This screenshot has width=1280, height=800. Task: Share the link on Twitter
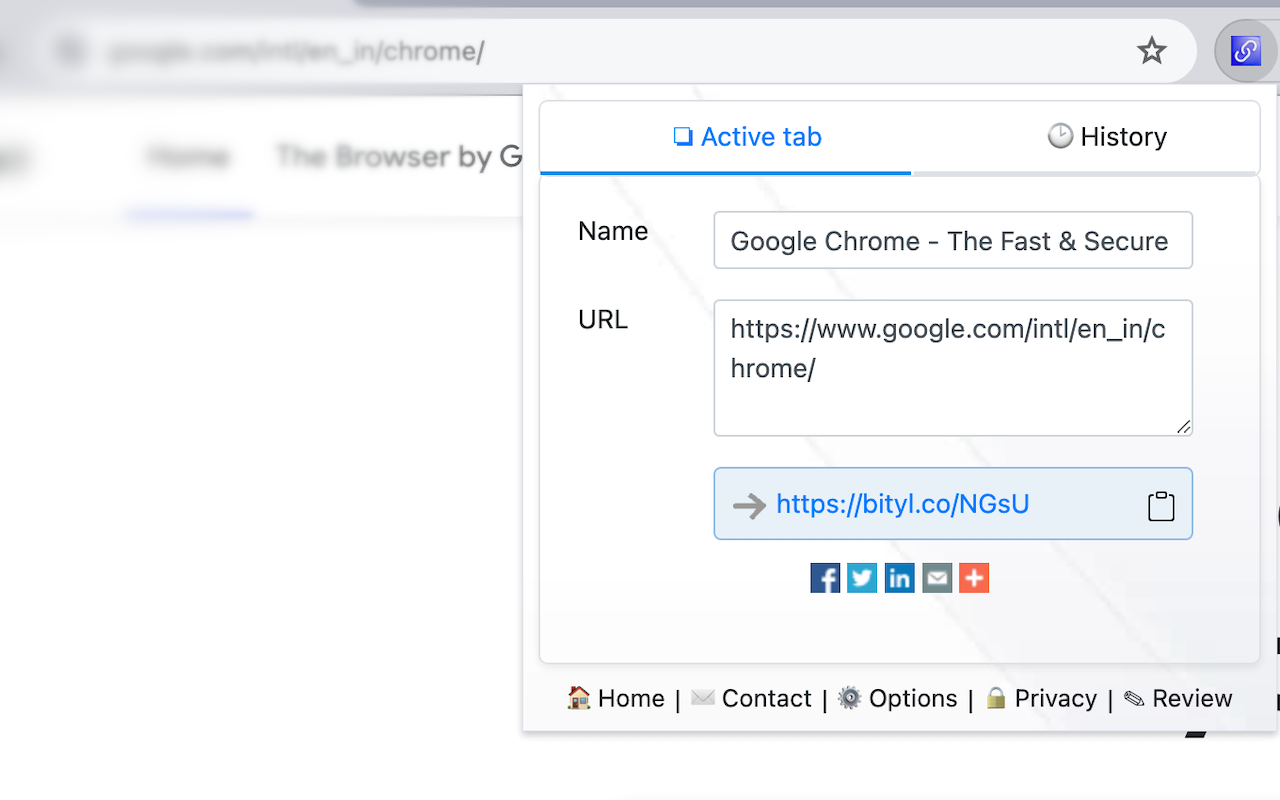click(x=862, y=578)
